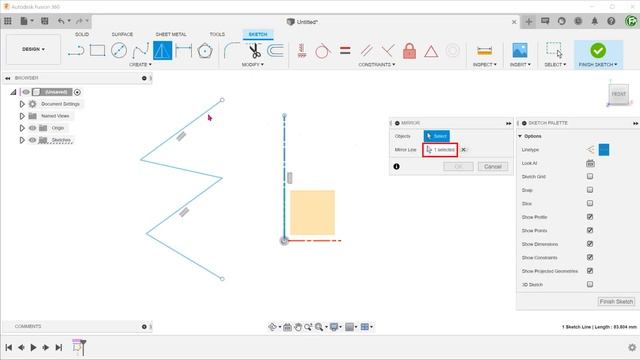Hide the Sketches folder visibility eye

33,140
